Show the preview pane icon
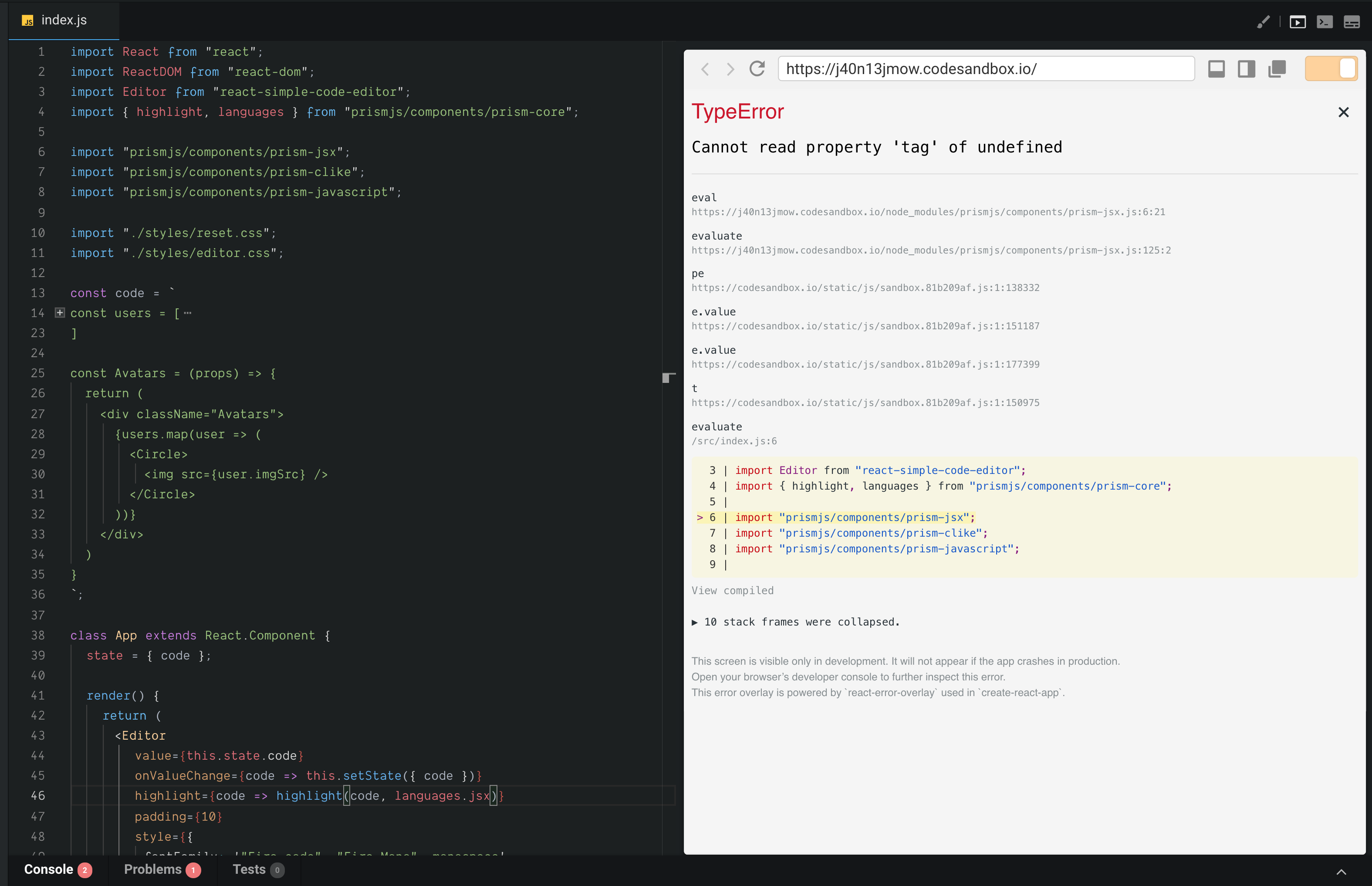The height and width of the screenshot is (886, 1372). coord(1298,23)
